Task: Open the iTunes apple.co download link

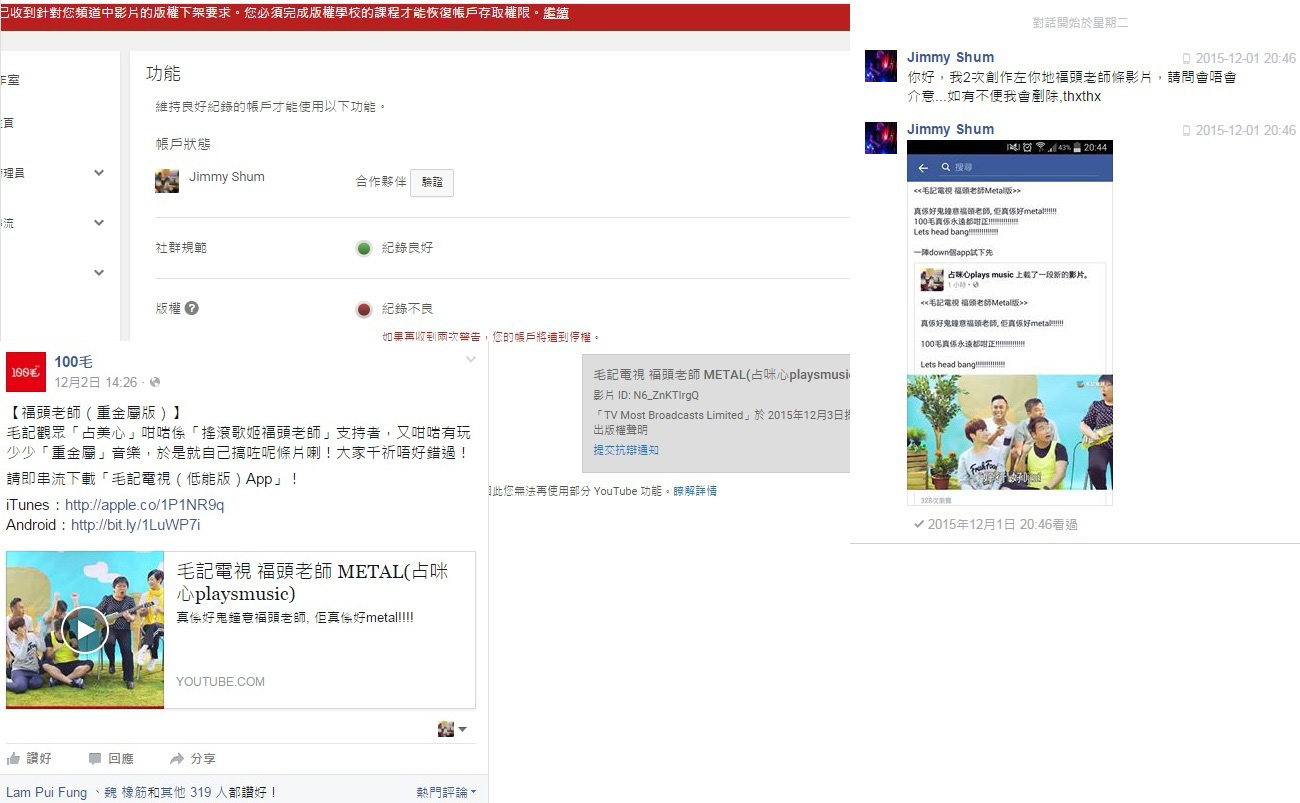Action: tap(144, 505)
